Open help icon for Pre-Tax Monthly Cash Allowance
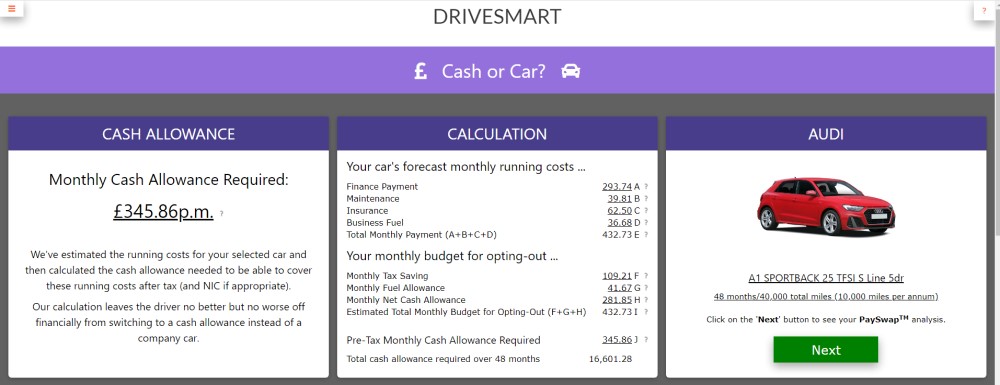 [645, 340]
